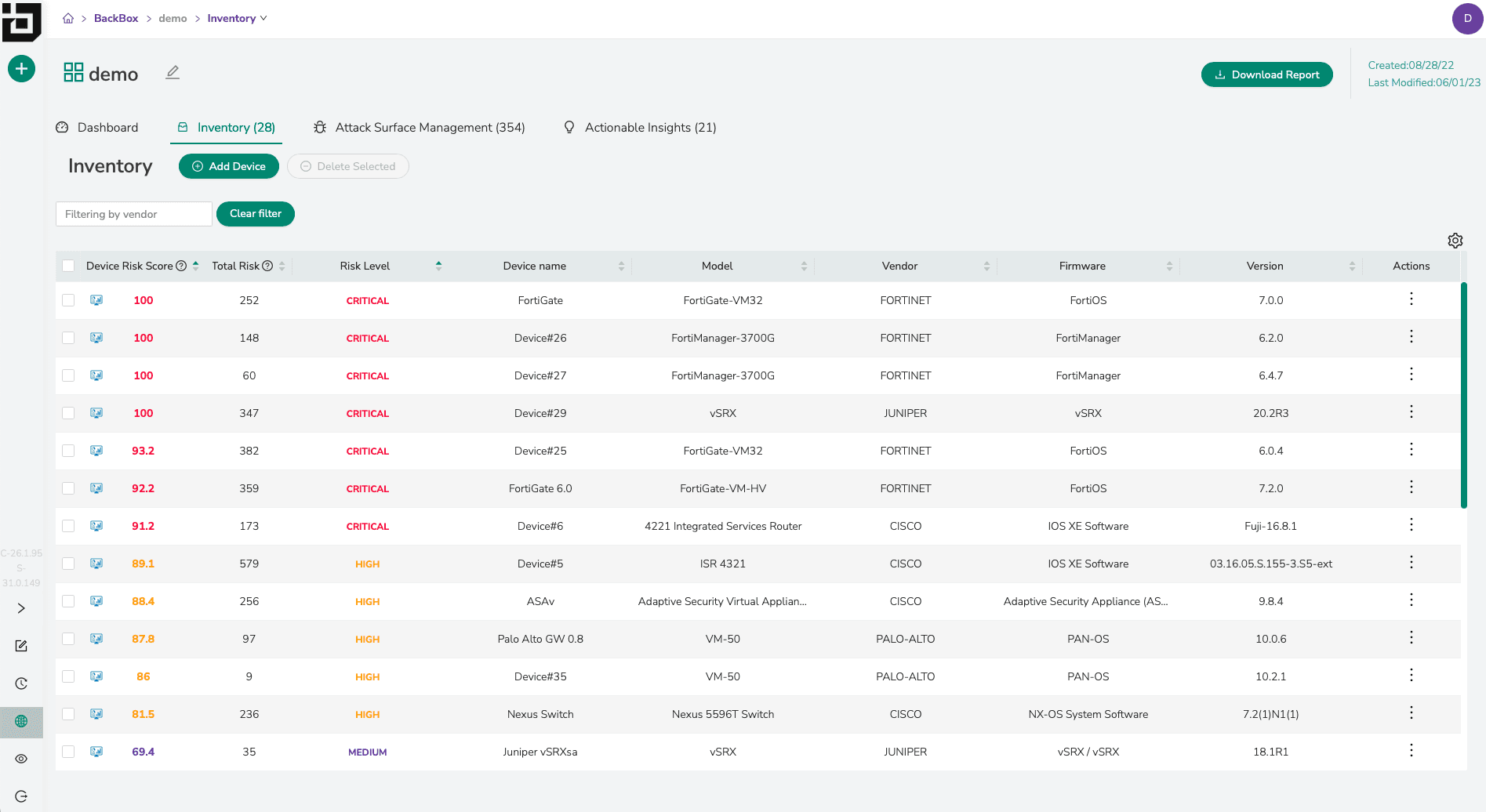
Task: Click the Add Device button
Action: pos(229,166)
